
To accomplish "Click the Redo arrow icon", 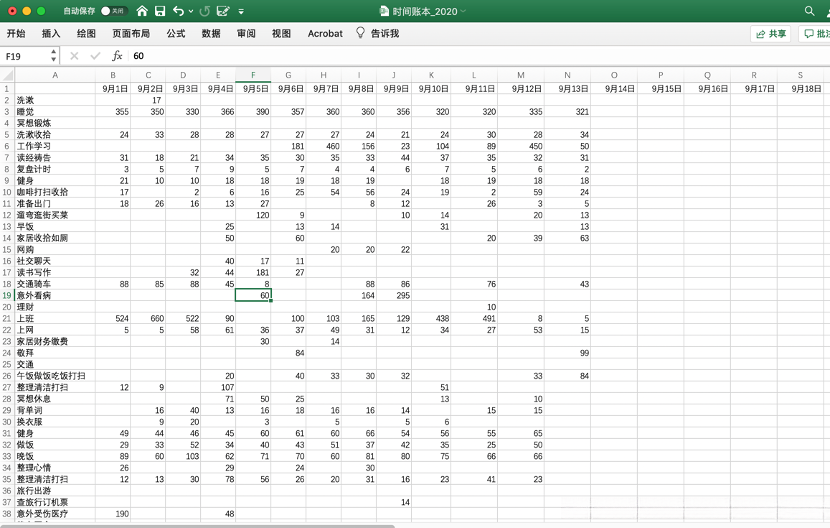I will [x=205, y=11].
